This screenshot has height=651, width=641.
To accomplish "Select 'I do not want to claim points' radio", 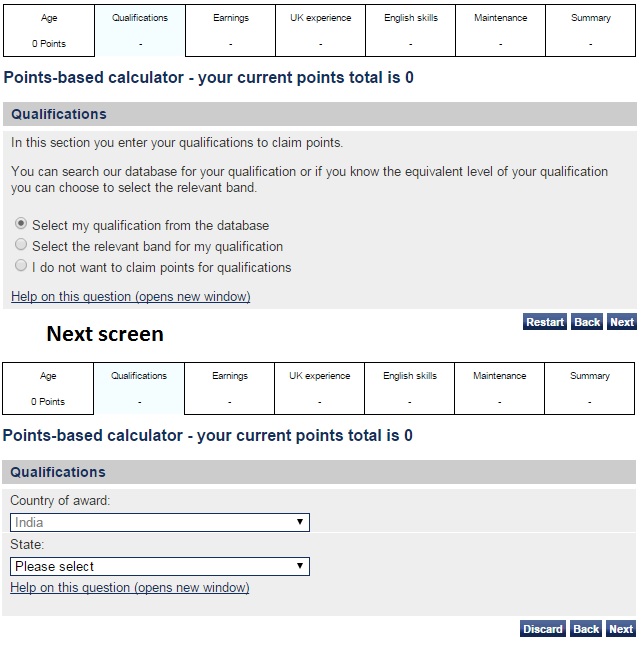I will click(21, 266).
